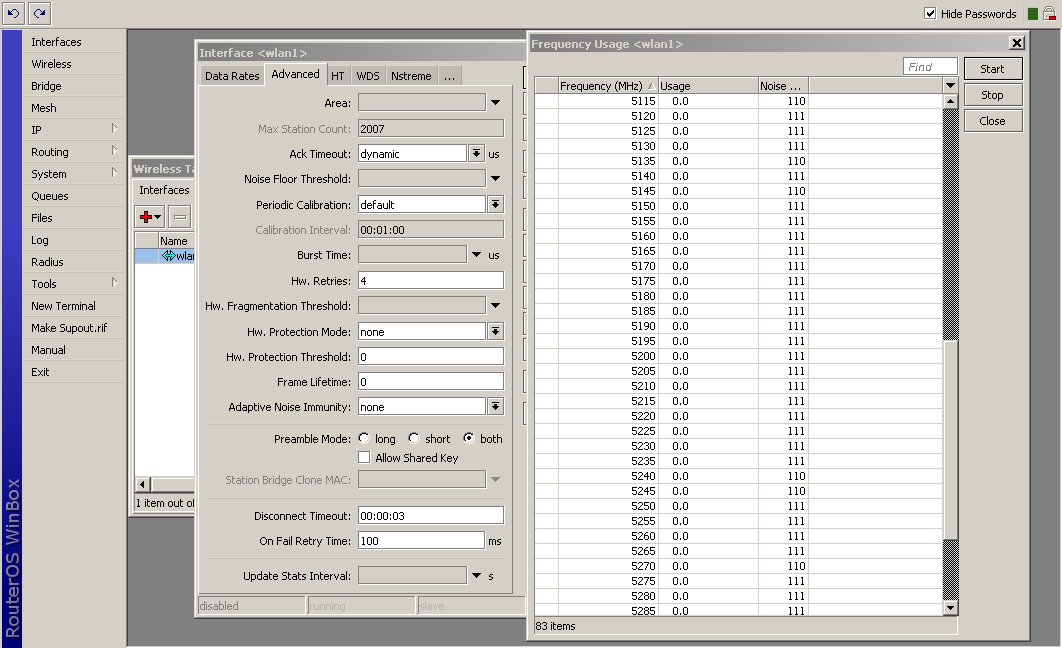Viewport: 1062px width, 648px height.
Task: Click the Redo arrow icon
Action: pyautogui.click(x=39, y=13)
